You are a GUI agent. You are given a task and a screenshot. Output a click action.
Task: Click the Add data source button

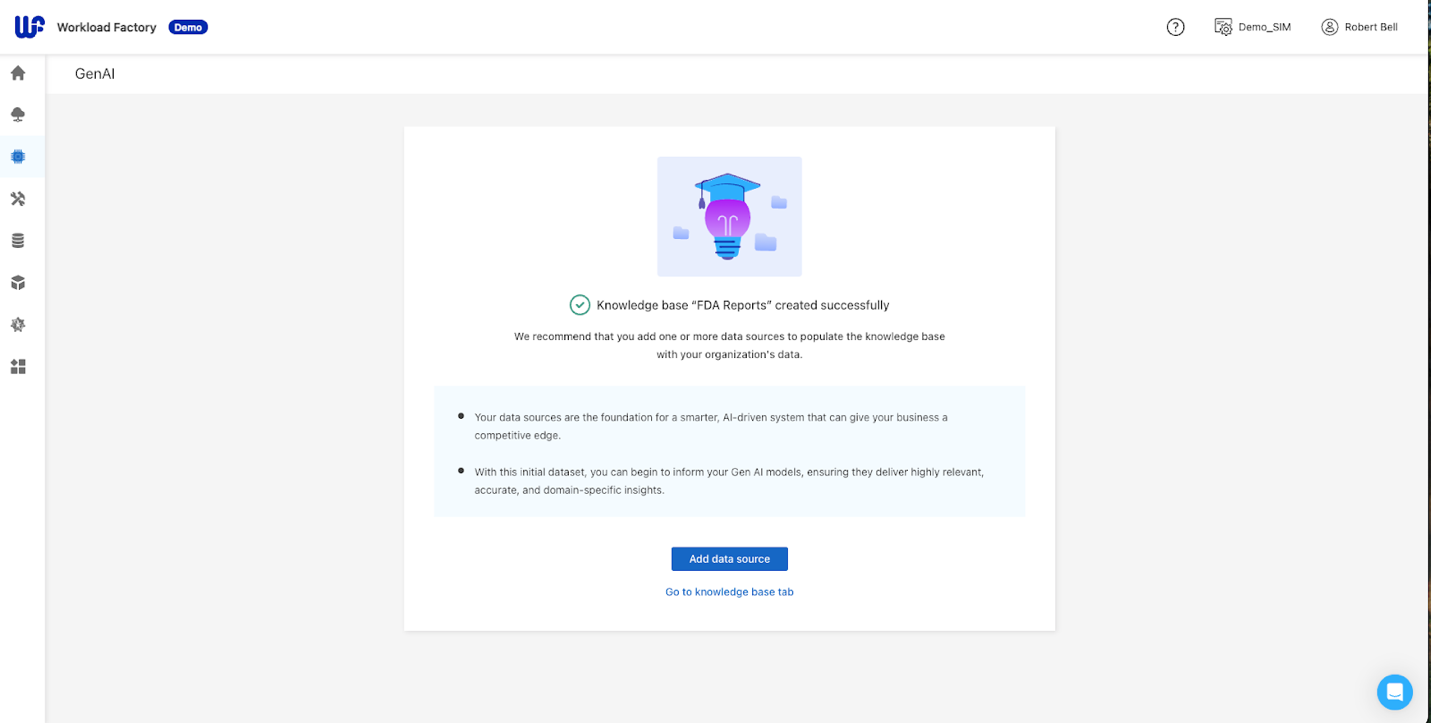tap(729, 559)
